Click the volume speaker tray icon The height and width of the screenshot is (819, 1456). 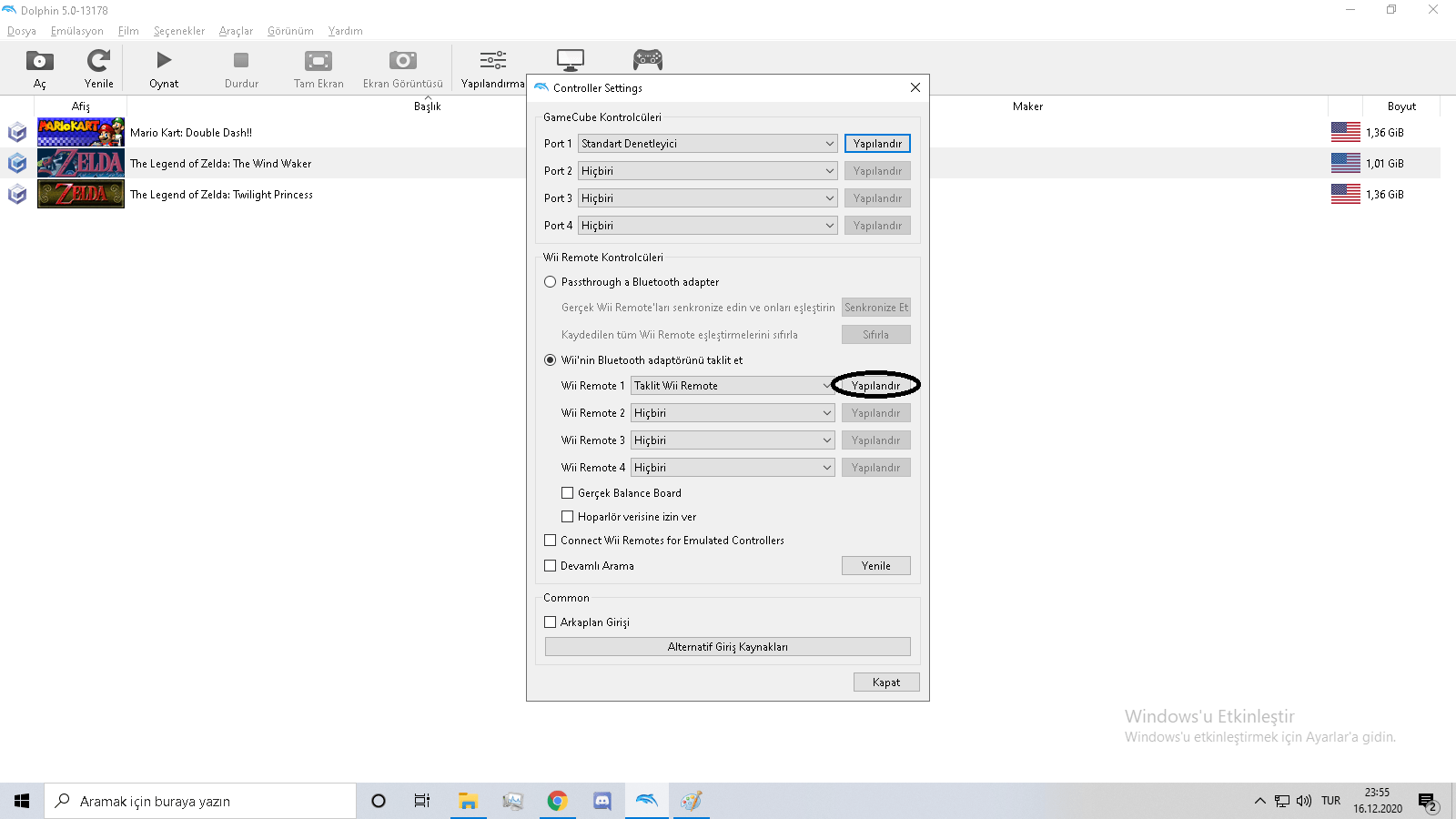pyautogui.click(x=1304, y=801)
